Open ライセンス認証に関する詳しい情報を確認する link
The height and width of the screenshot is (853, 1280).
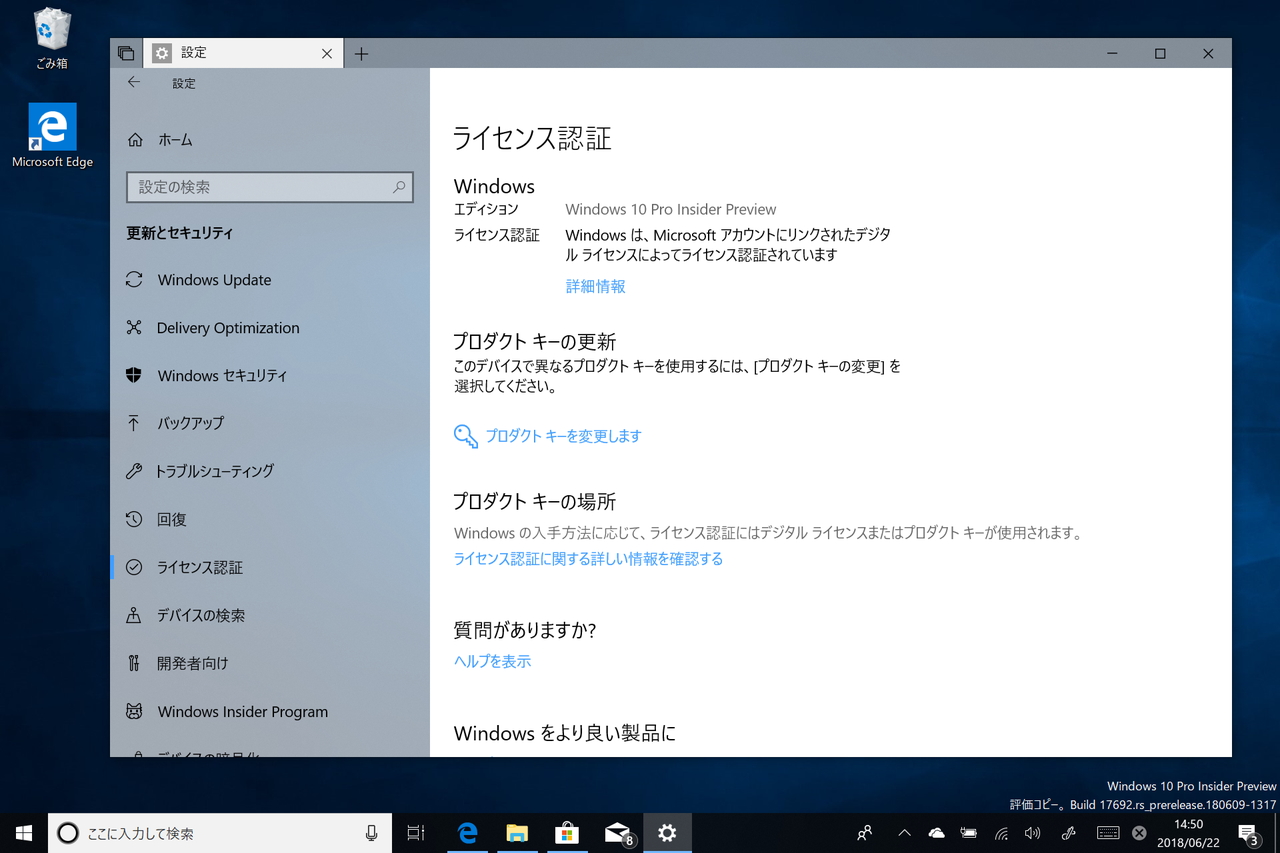point(588,559)
